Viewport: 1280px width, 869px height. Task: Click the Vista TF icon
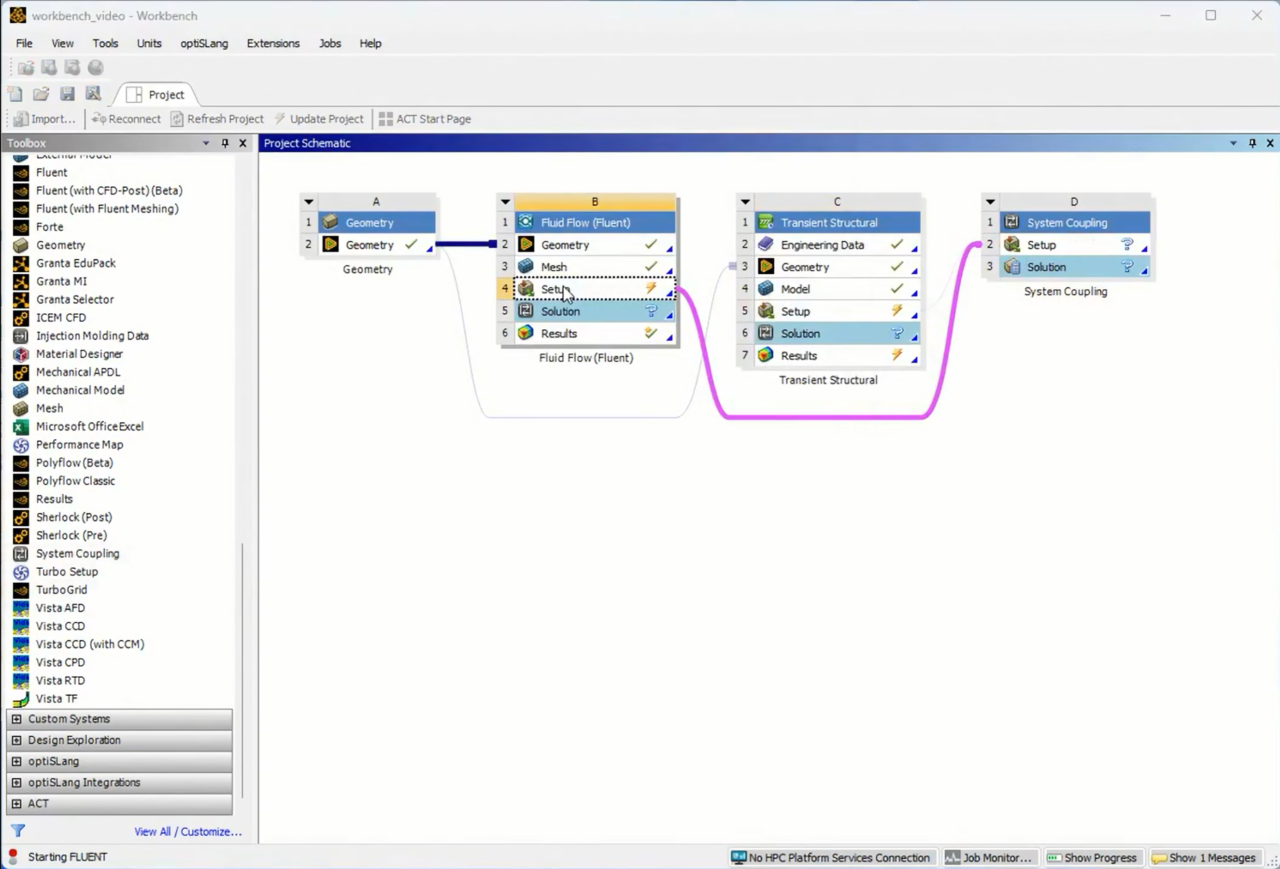click(21, 699)
